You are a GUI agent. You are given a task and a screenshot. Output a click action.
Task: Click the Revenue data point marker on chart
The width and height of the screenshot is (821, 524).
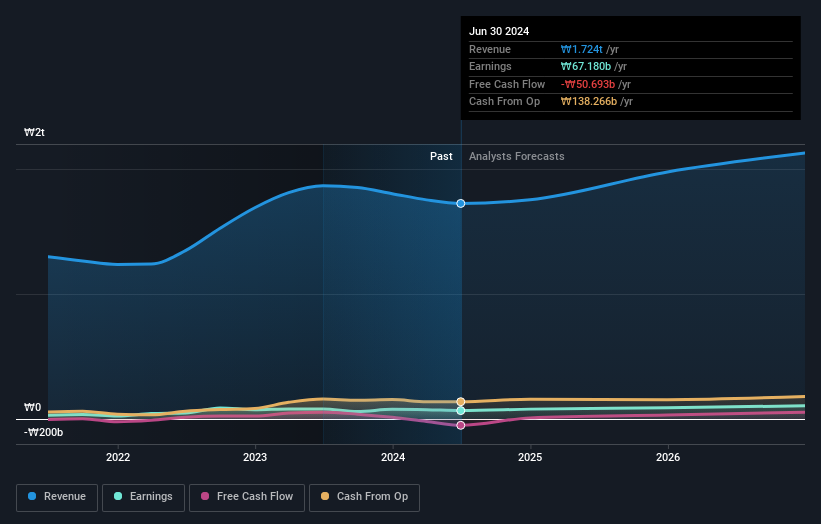pyautogui.click(x=461, y=203)
